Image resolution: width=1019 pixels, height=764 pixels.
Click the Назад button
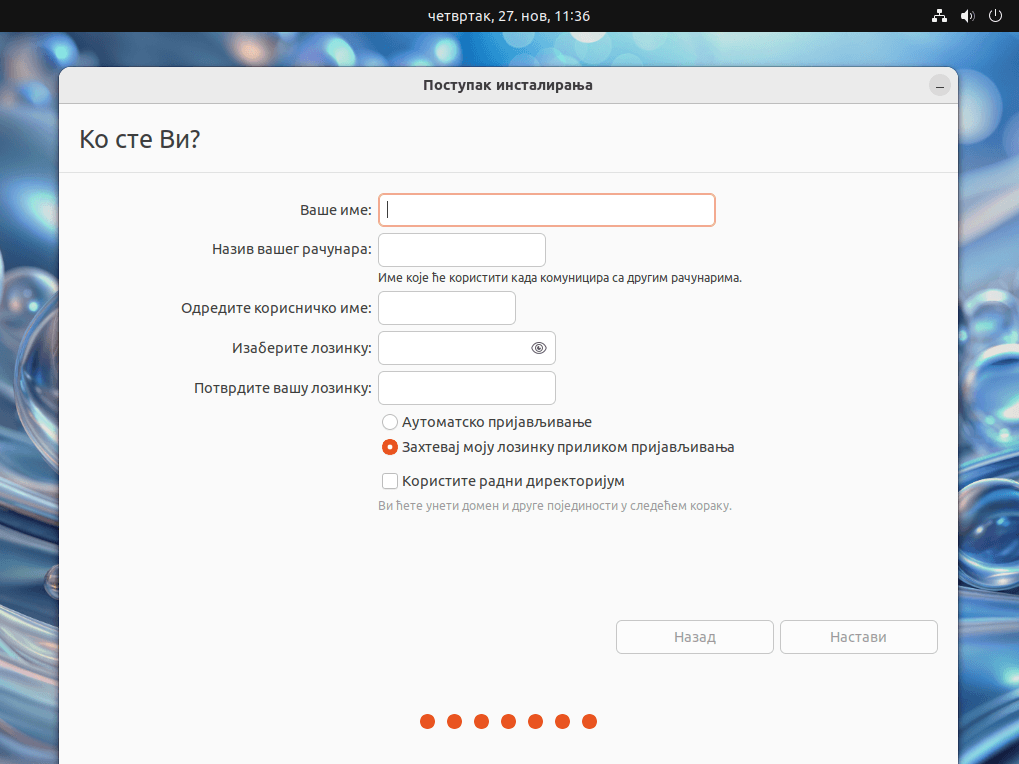[x=695, y=637]
